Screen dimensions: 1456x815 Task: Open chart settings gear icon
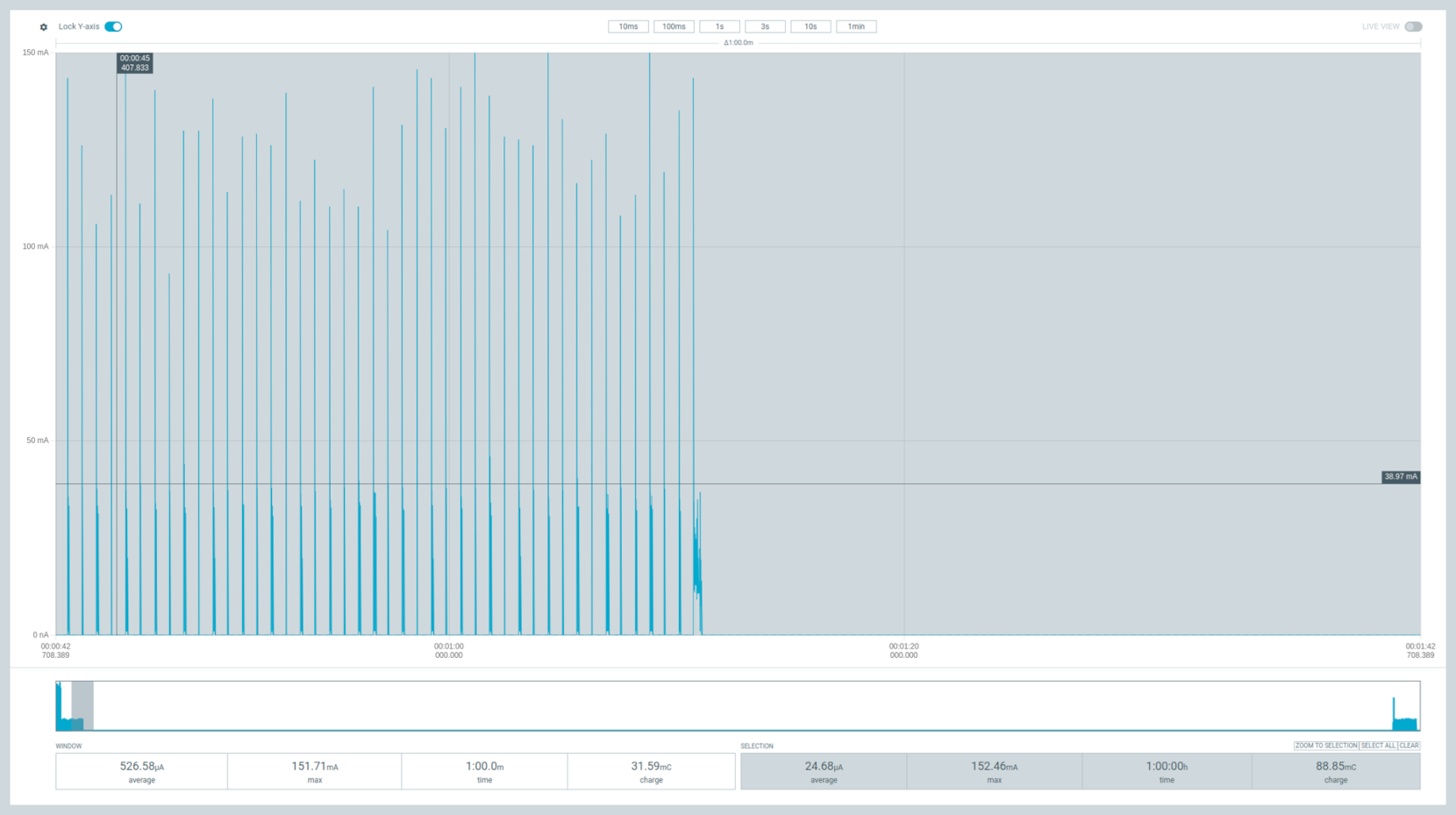pos(44,27)
